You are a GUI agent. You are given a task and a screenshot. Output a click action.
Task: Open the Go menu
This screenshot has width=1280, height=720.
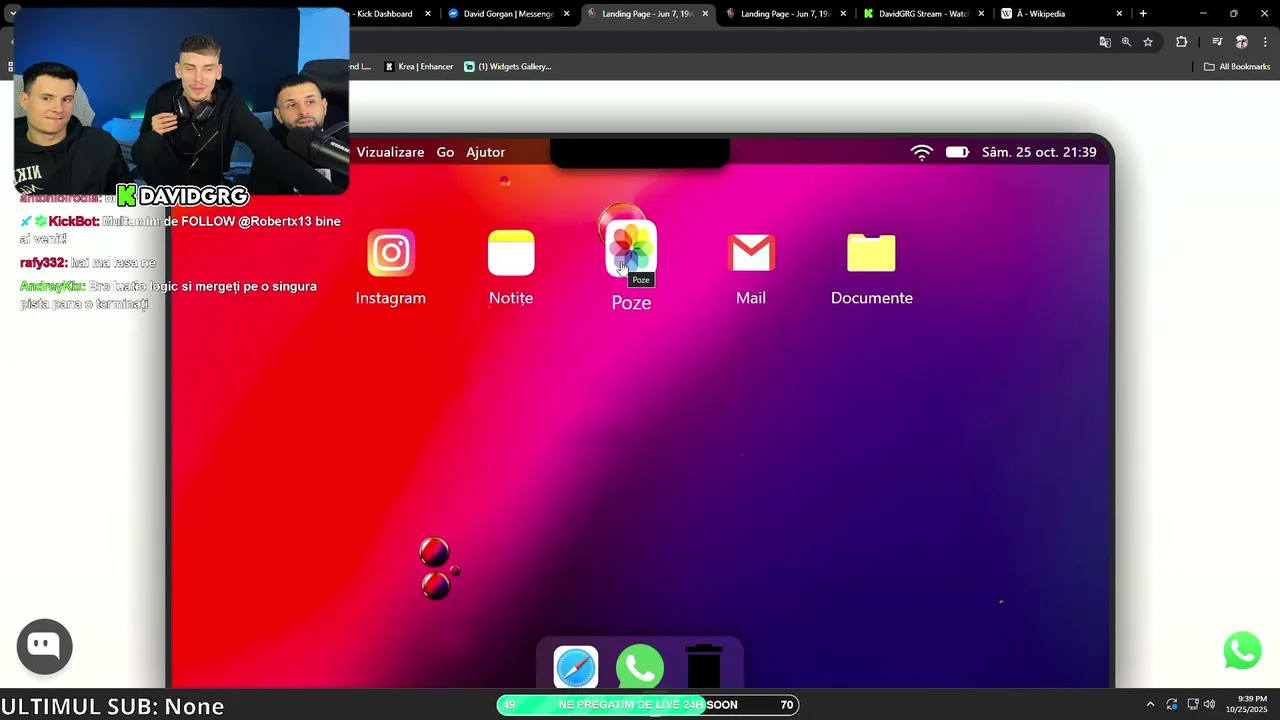[x=445, y=152]
